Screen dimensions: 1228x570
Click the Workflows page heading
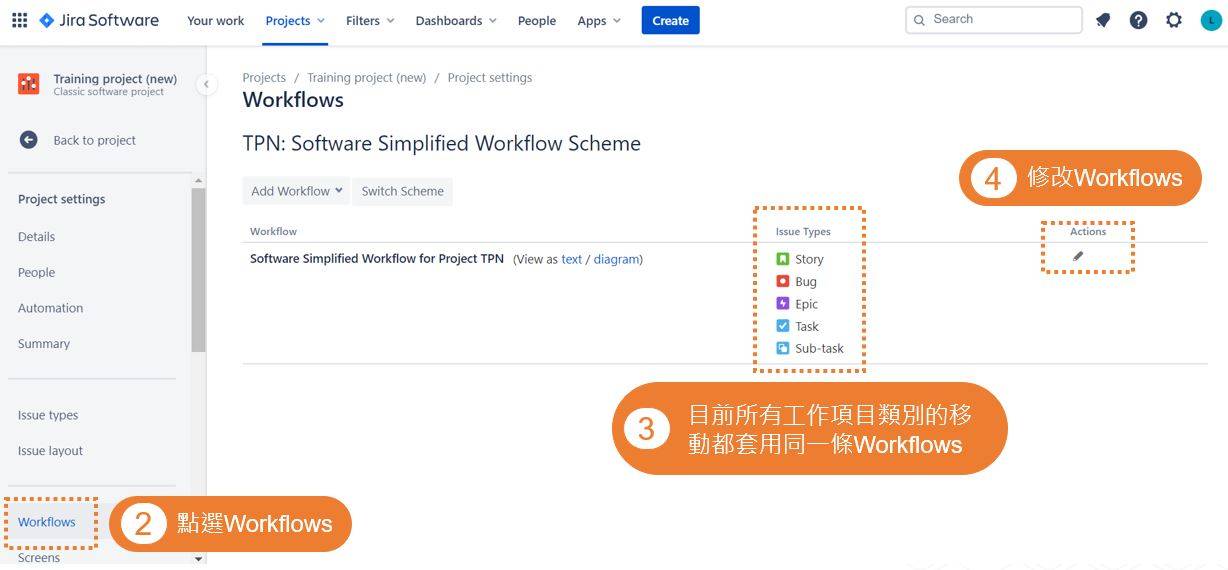tap(293, 100)
